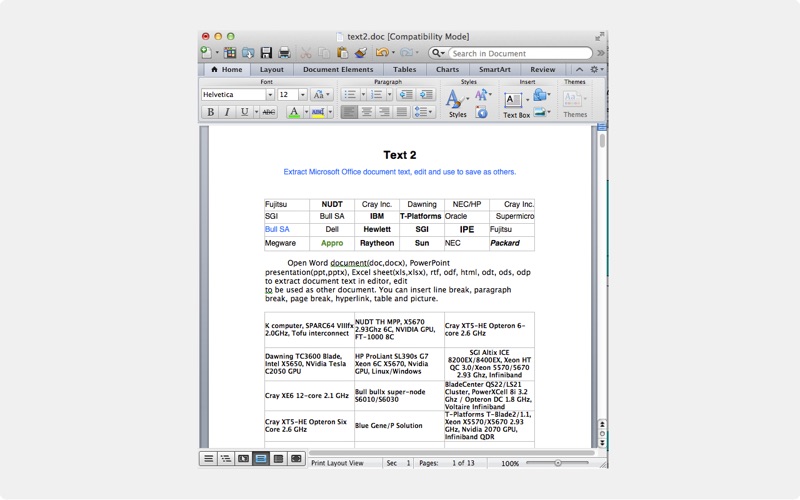Align text right
Viewport: 800px width, 500px height.
tap(384, 112)
